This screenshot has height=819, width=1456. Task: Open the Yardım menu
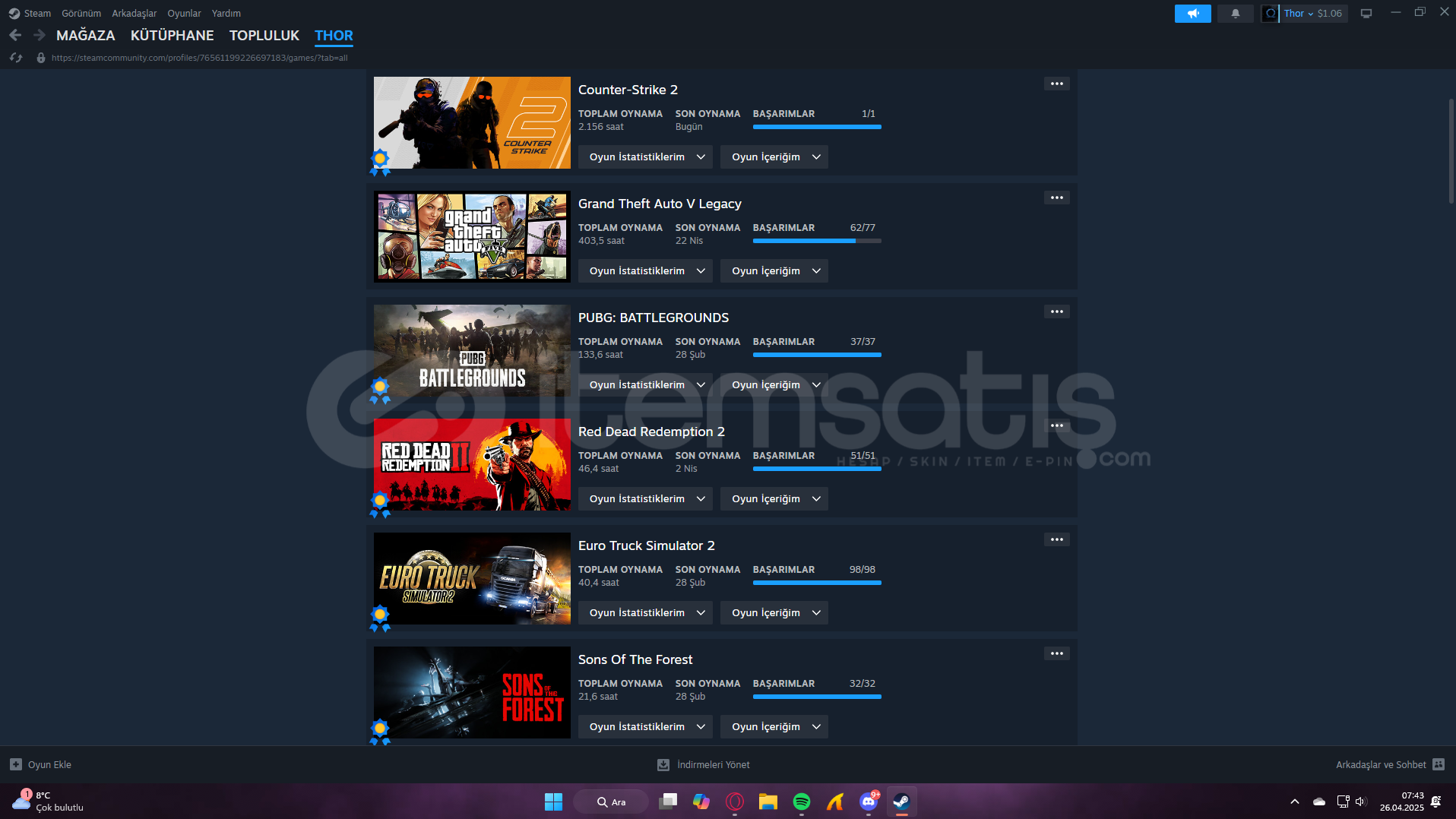226,13
